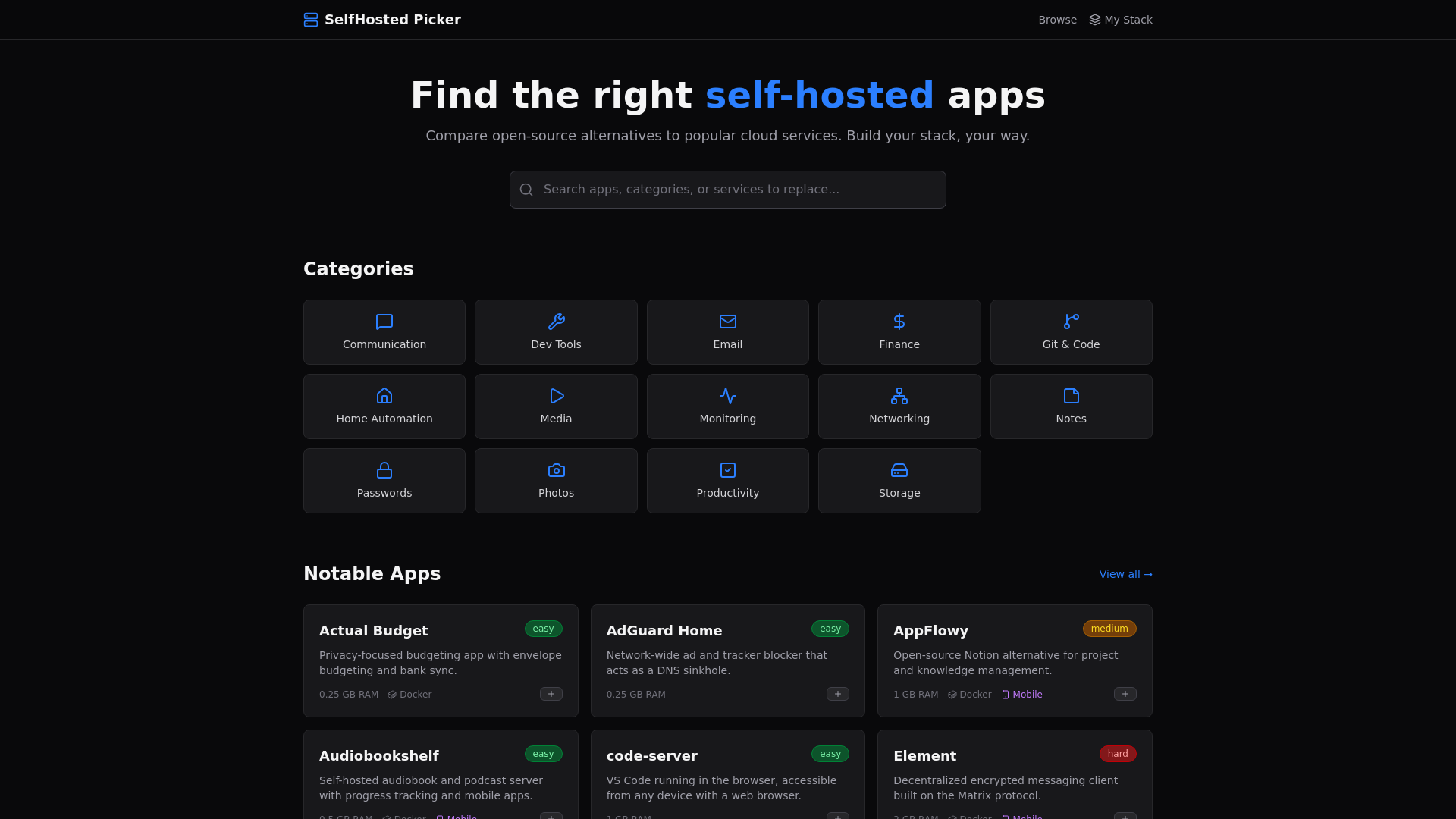Viewport: 1456px width, 819px height.
Task: Open the Networking nodes icon
Action: click(899, 396)
